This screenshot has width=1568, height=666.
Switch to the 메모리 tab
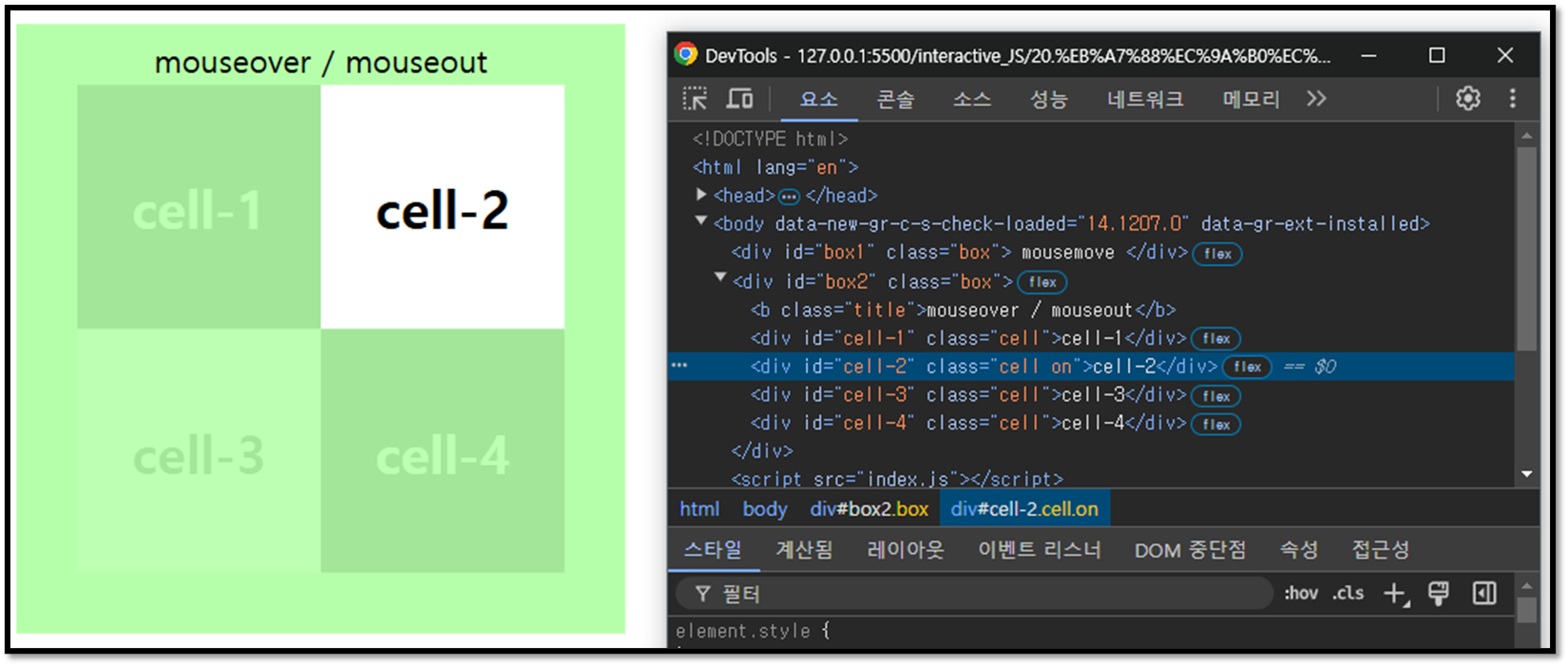[x=1251, y=99]
